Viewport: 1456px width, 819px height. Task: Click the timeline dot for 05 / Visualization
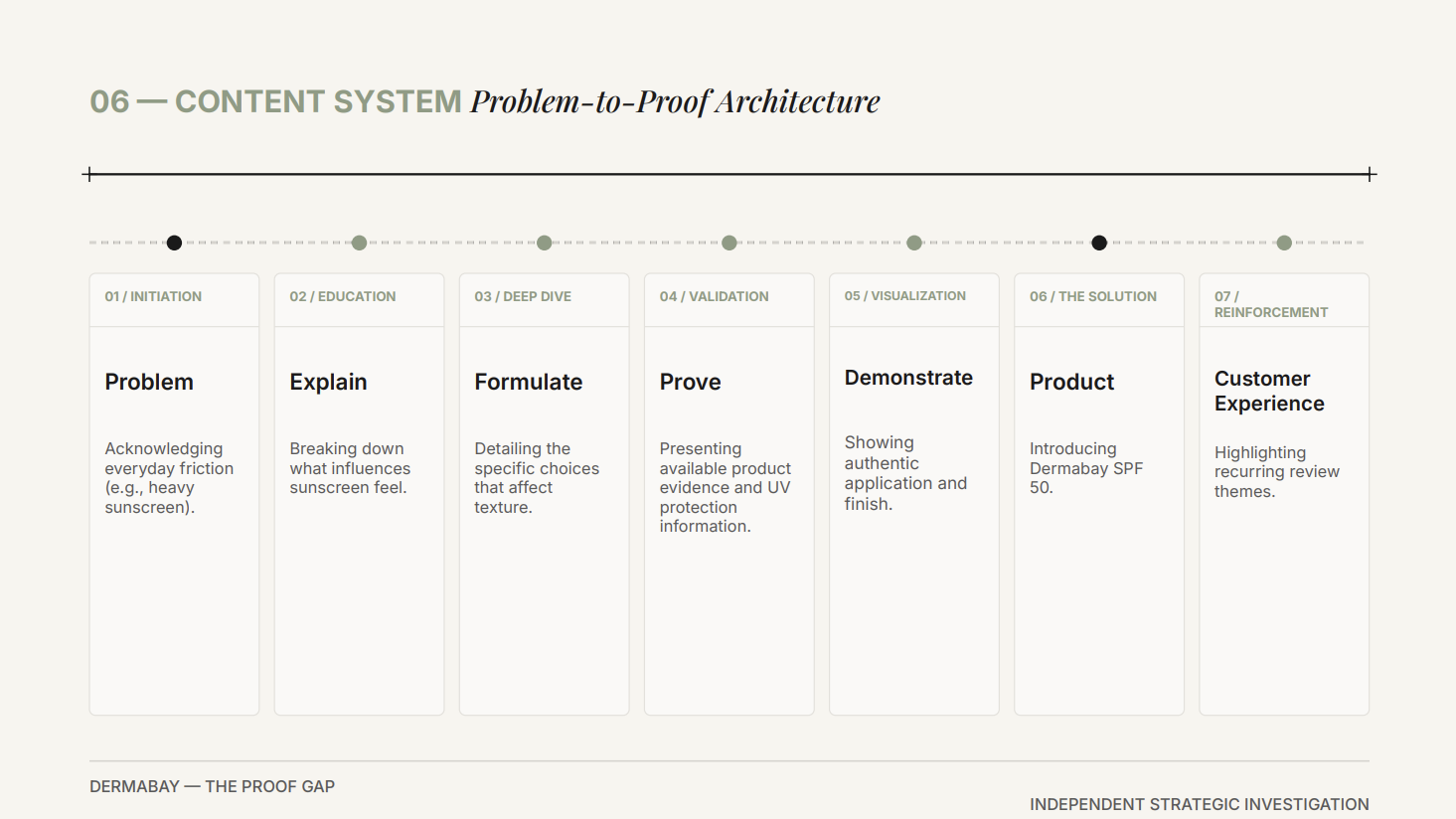click(914, 243)
